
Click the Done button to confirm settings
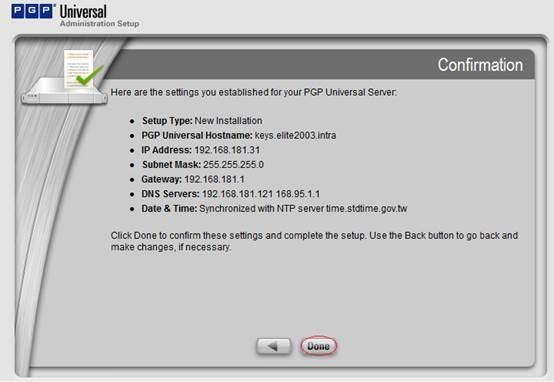pyautogui.click(x=318, y=346)
